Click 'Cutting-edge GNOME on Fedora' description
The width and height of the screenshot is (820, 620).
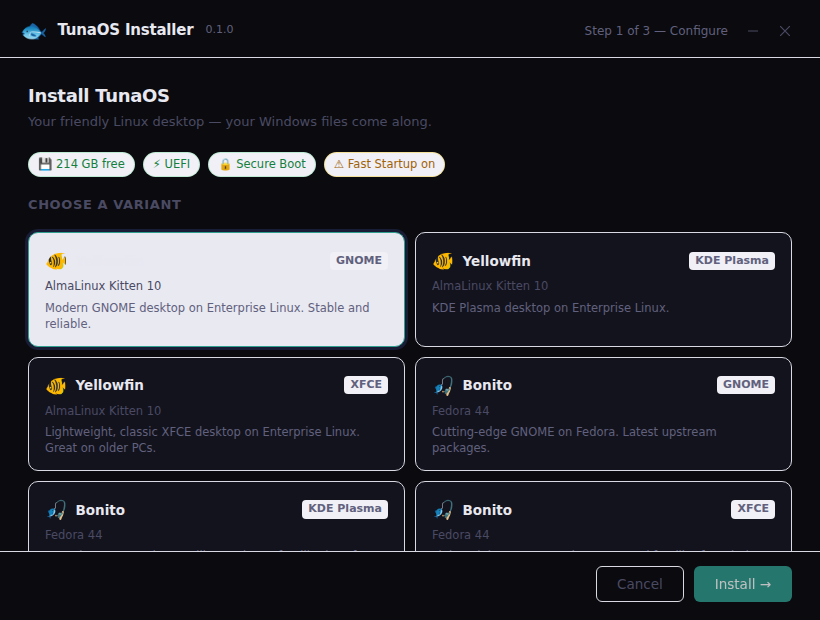(x=574, y=440)
